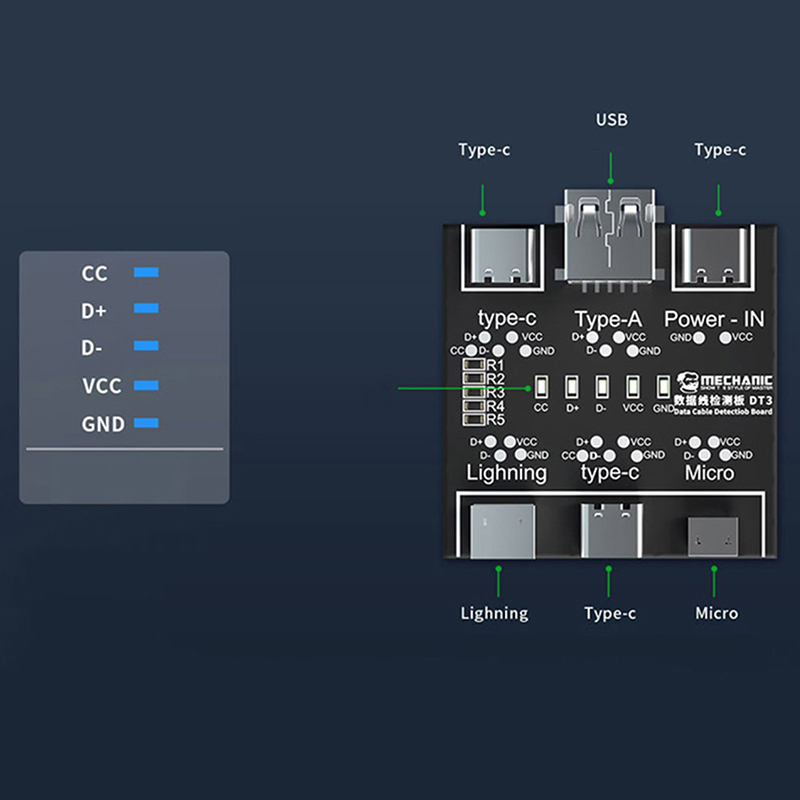Click the CC LED on the circuit board
The image size is (800, 800).
click(x=541, y=385)
